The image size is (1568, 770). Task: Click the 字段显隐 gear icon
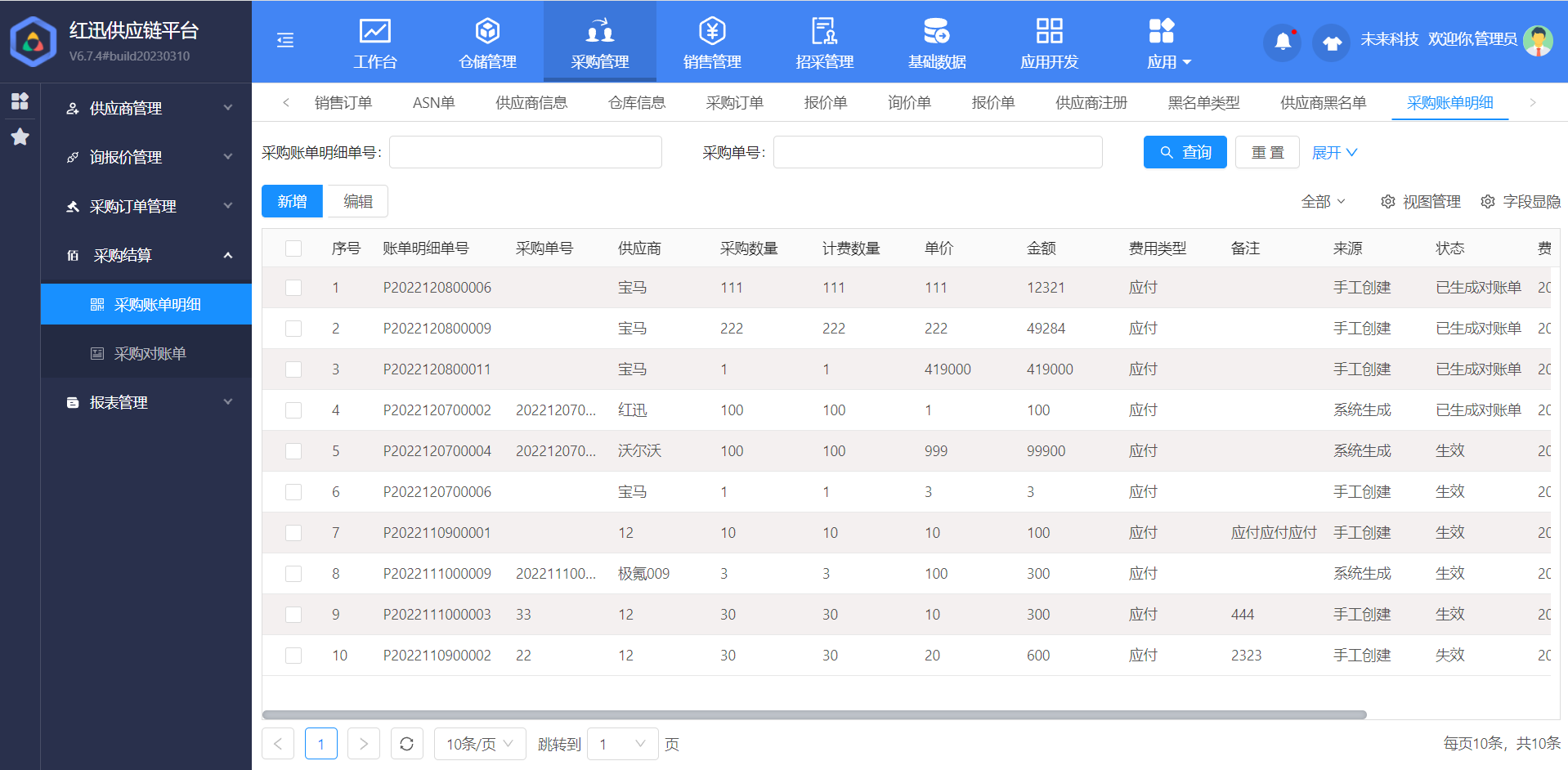pos(1488,201)
